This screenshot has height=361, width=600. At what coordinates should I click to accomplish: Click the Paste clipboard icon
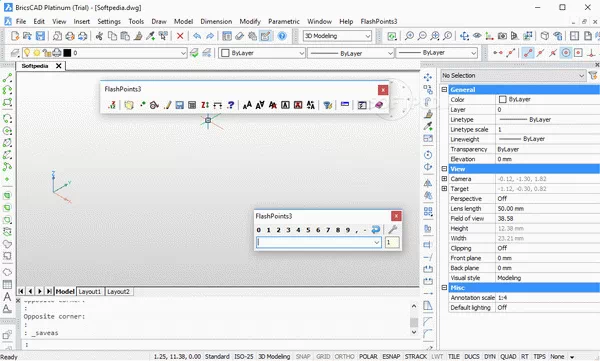125,36
